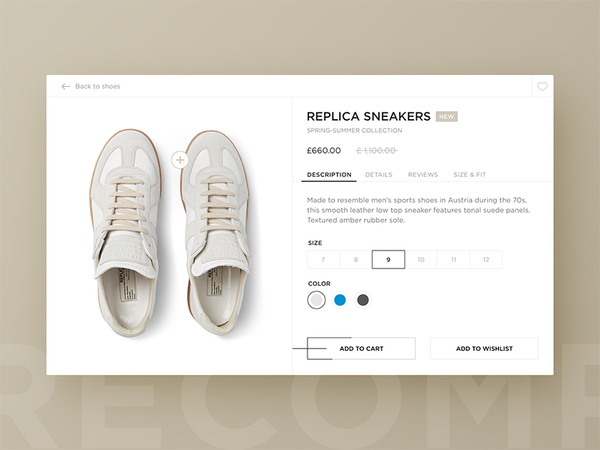
Task: Choose the blue color swatch
Action: click(340, 300)
